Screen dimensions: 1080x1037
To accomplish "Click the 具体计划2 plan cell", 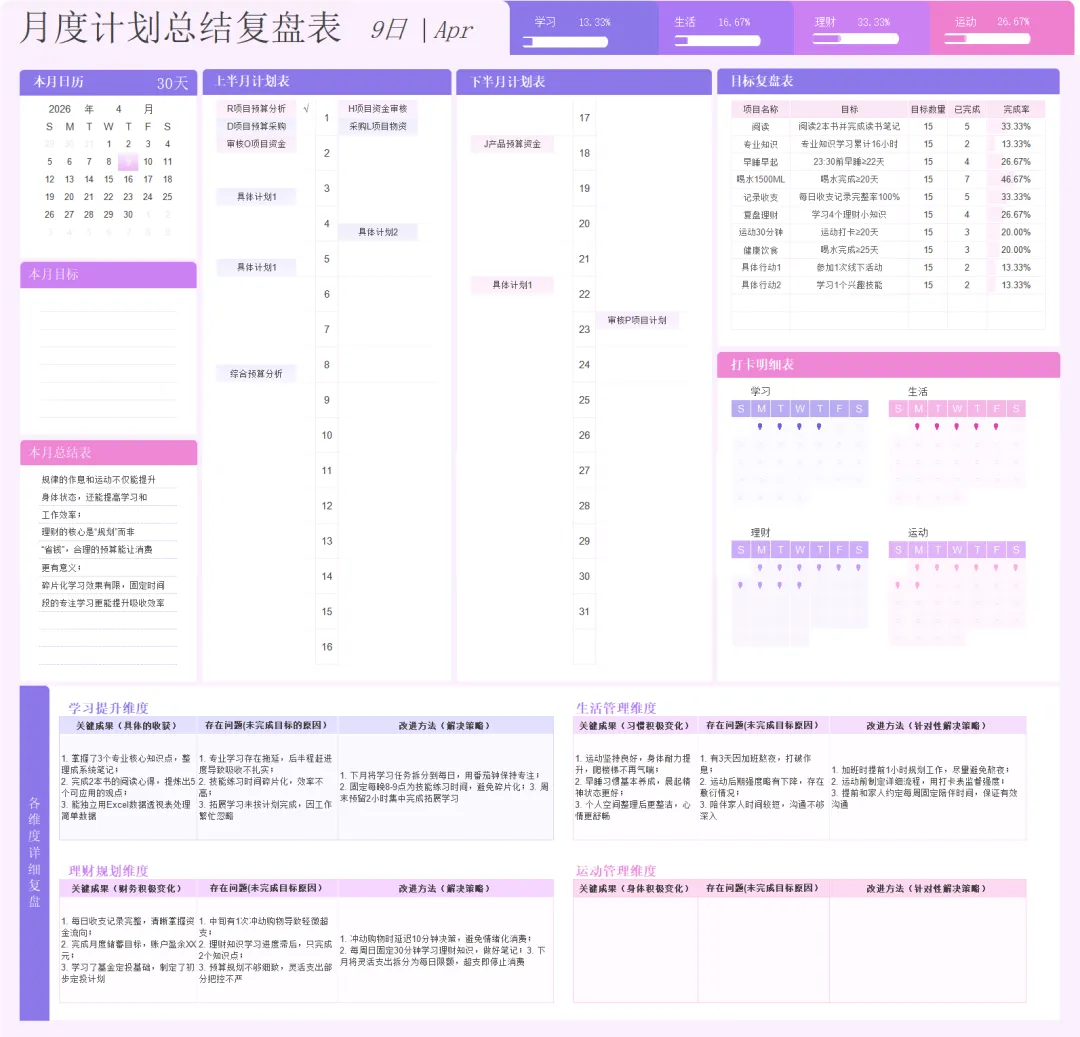I will coord(377,232).
